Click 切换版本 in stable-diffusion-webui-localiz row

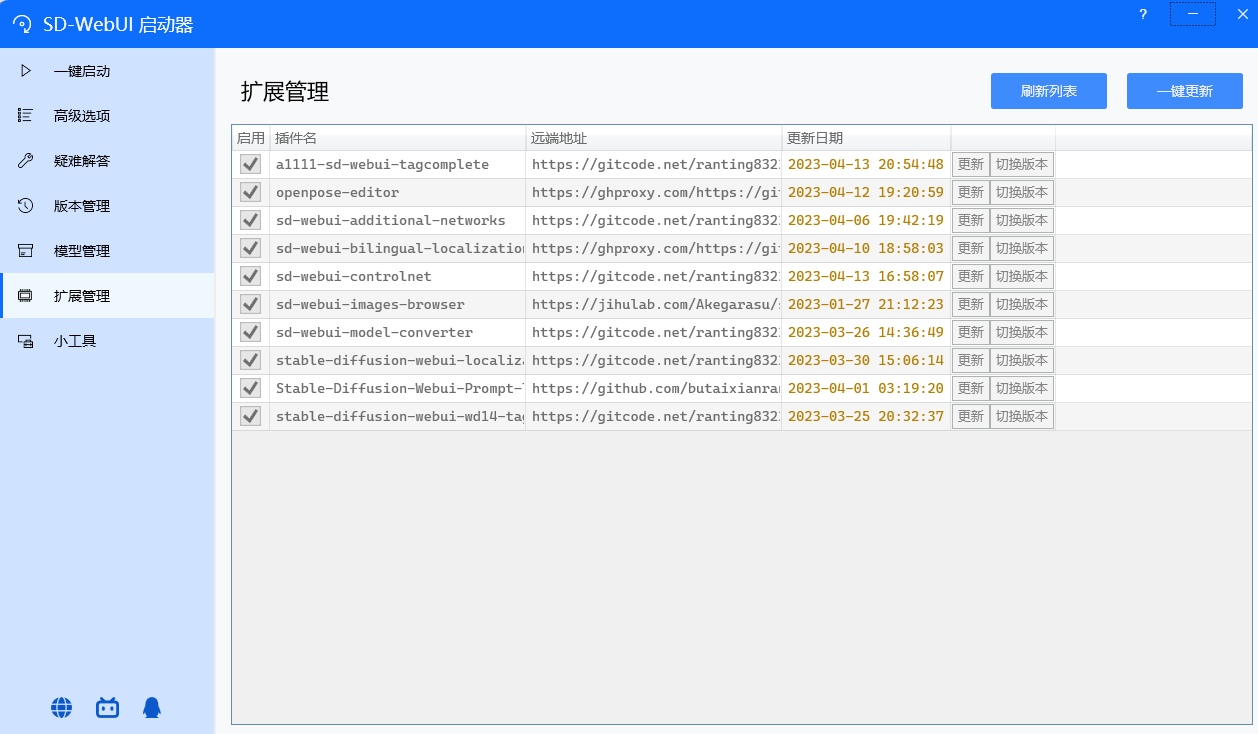[x=1022, y=360]
